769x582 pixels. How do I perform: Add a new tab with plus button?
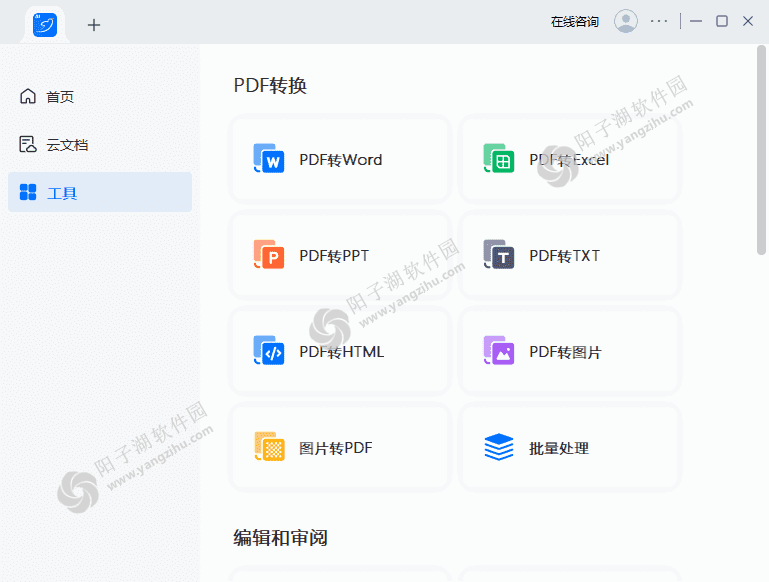(x=94, y=25)
